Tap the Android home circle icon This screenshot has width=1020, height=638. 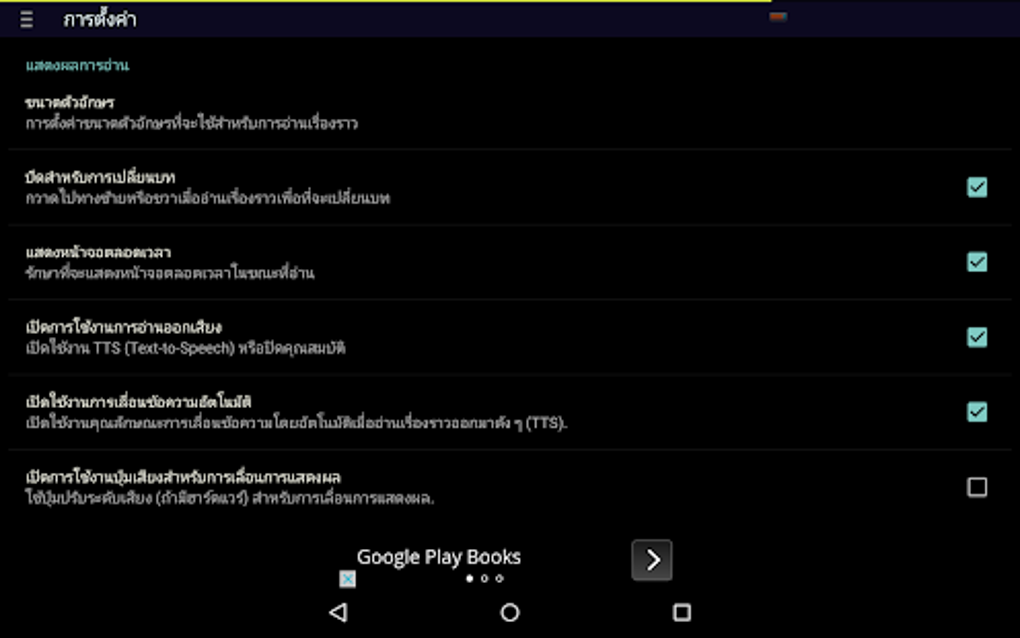click(x=510, y=612)
